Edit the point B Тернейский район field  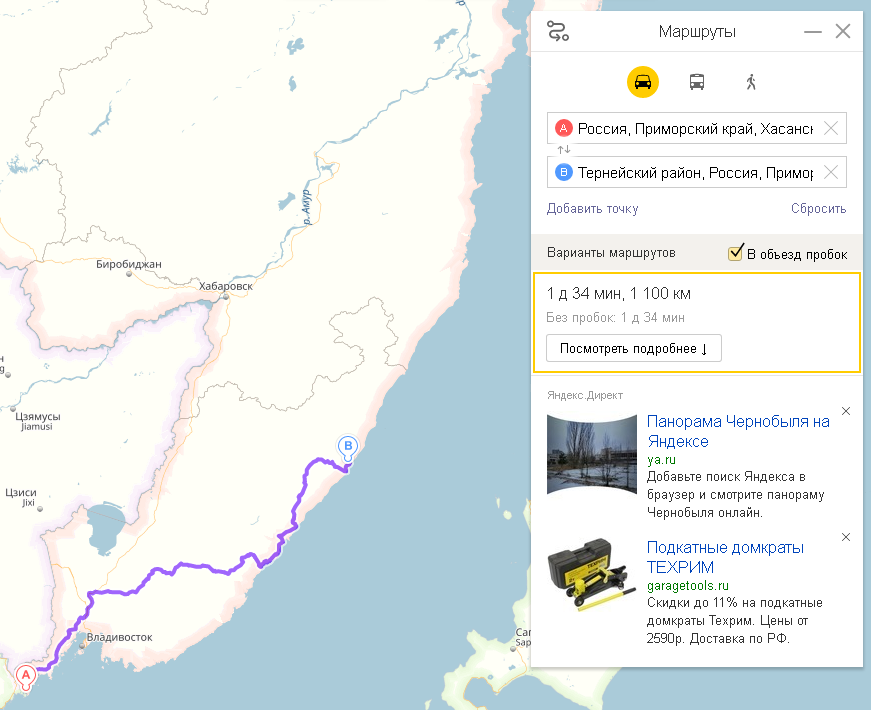pos(694,172)
